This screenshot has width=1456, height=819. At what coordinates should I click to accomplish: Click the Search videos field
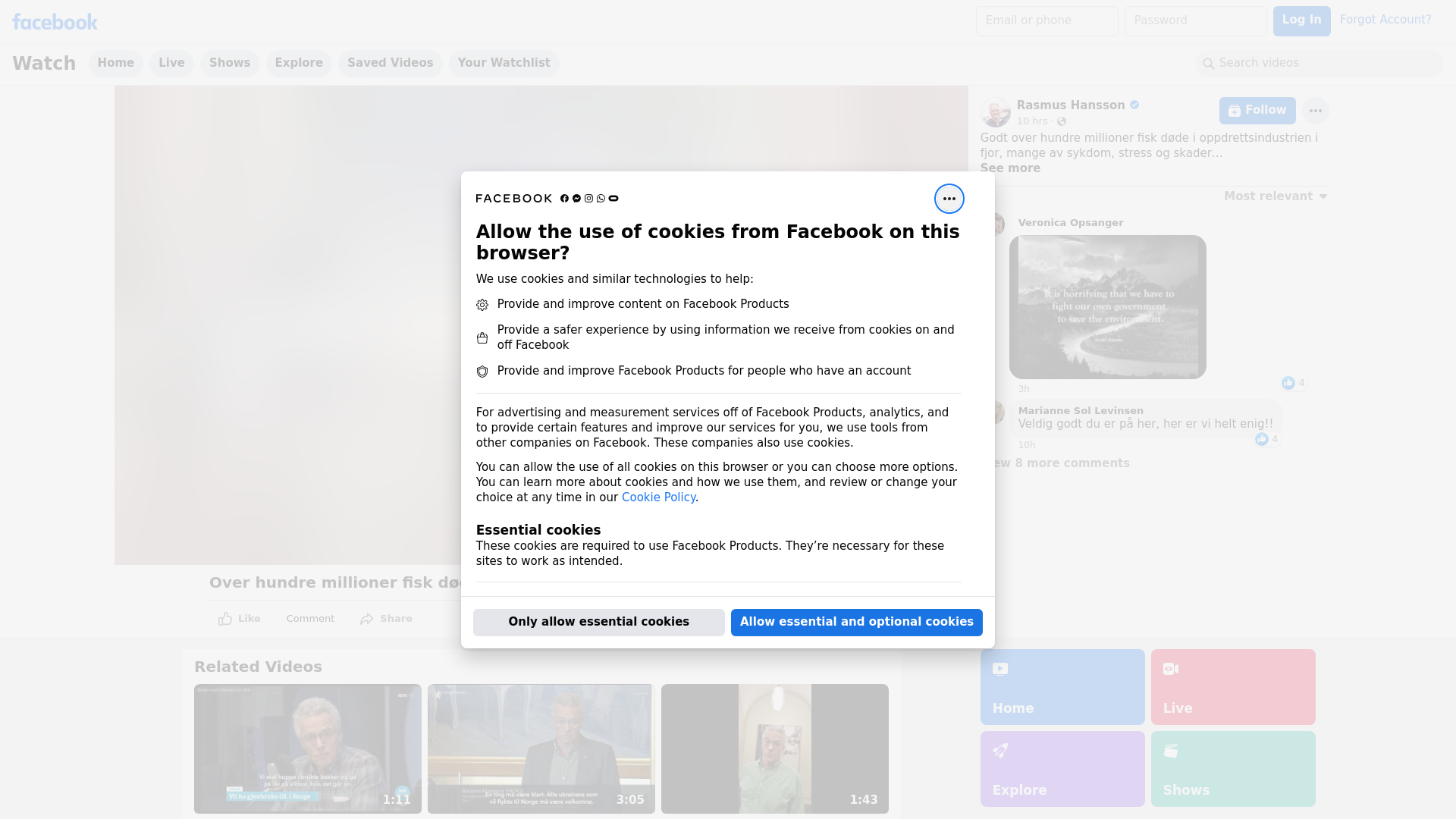1319,63
